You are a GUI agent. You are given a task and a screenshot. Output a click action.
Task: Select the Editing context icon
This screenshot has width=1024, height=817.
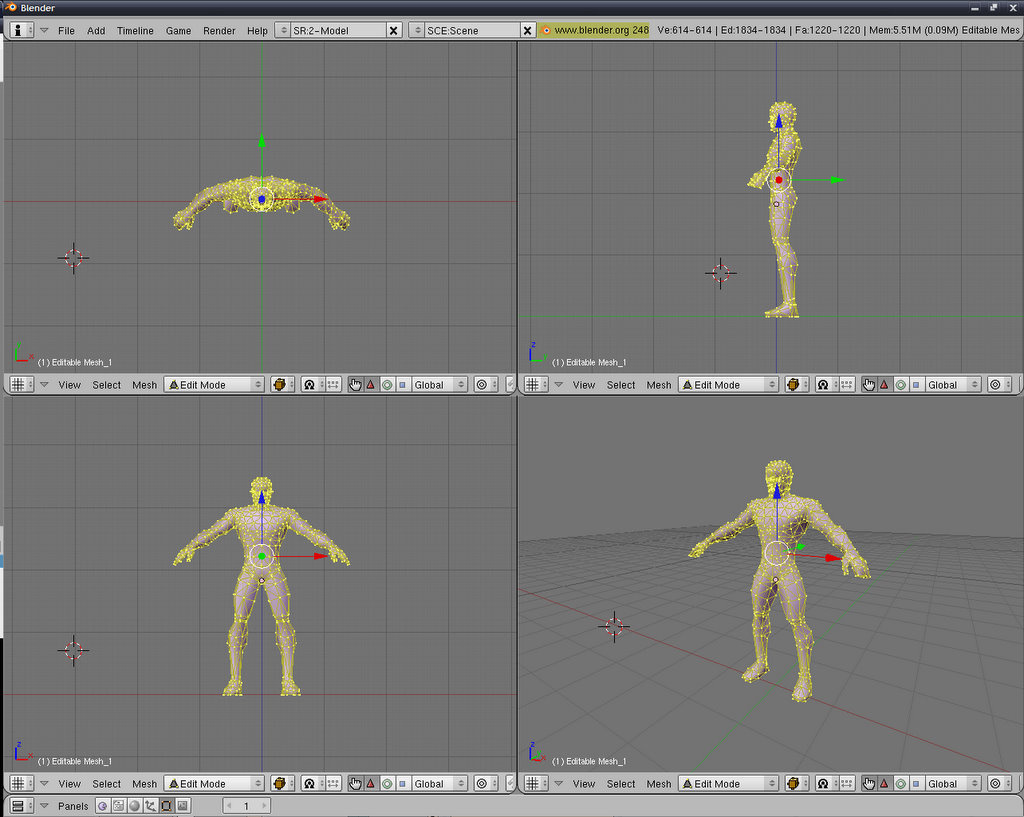click(166, 805)
